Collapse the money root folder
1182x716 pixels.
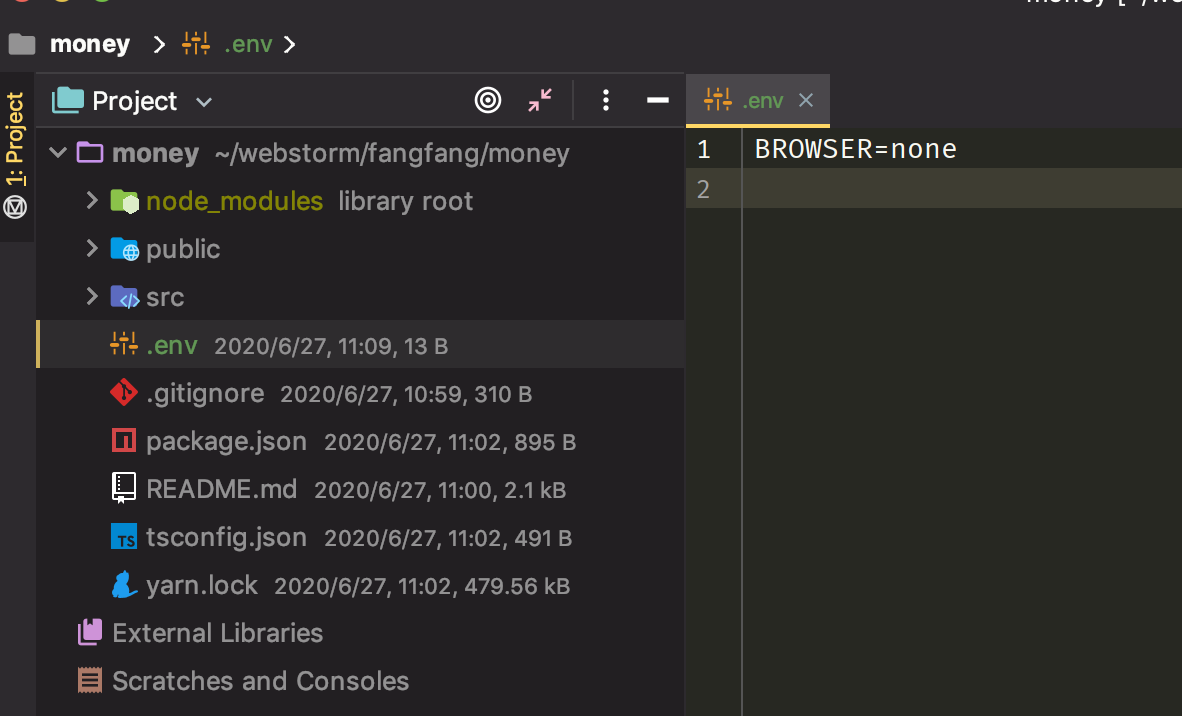pyautogui.click(x=58, y=153)
